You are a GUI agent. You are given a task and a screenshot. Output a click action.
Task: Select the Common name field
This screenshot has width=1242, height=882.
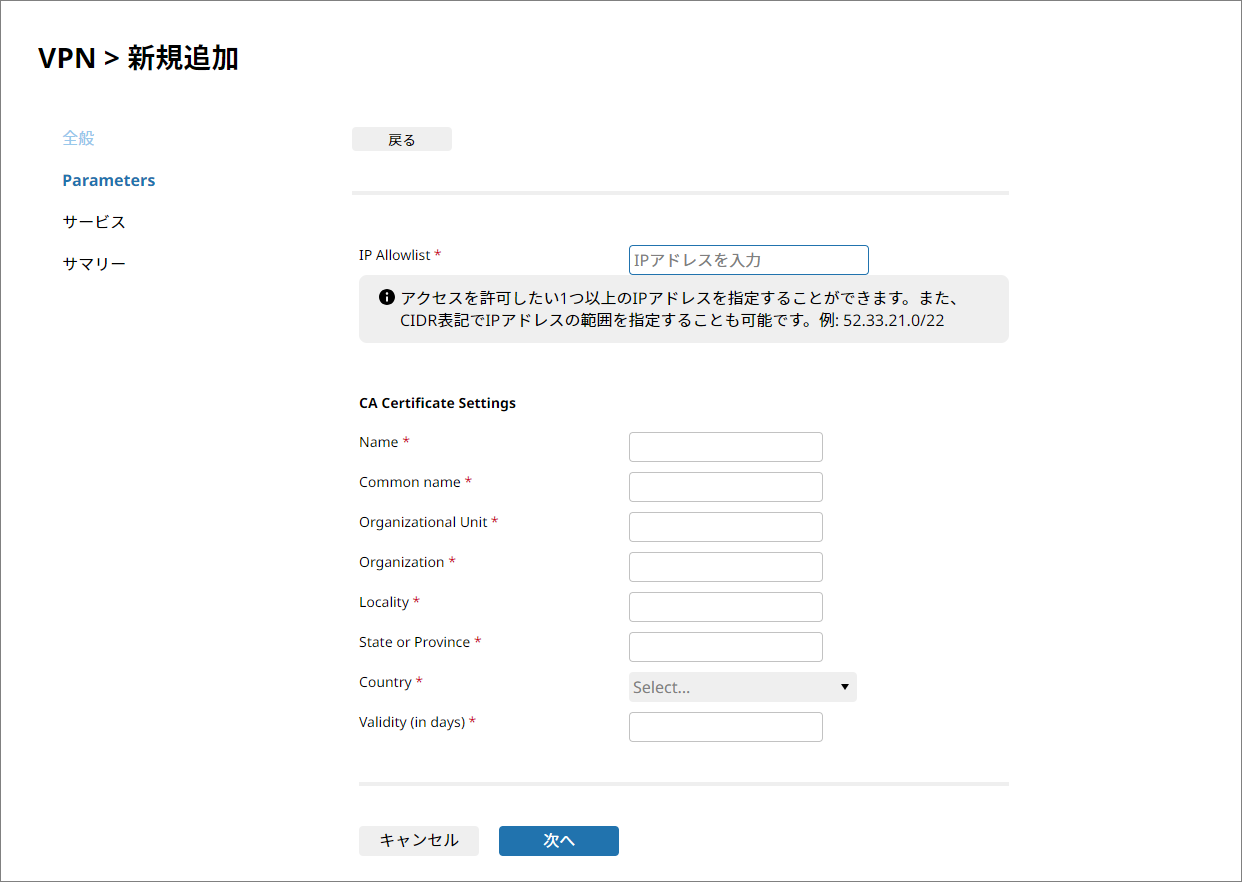click(x=725, y=487)
